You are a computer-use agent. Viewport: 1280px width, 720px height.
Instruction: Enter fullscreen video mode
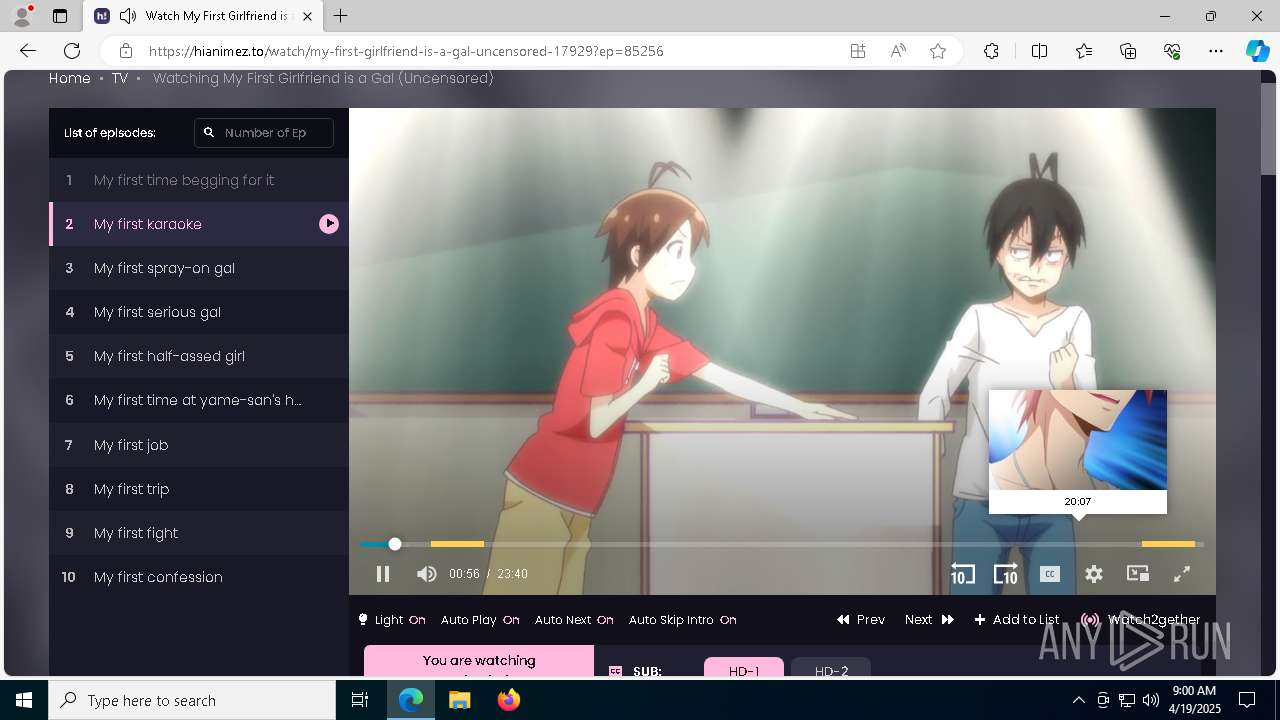[1182, 574]
